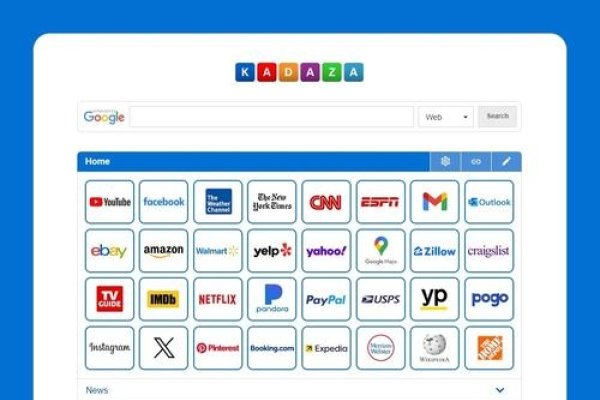Expand the News section chevron
Viewport: 600px width, 400px height.
click(x=500, y=390)
